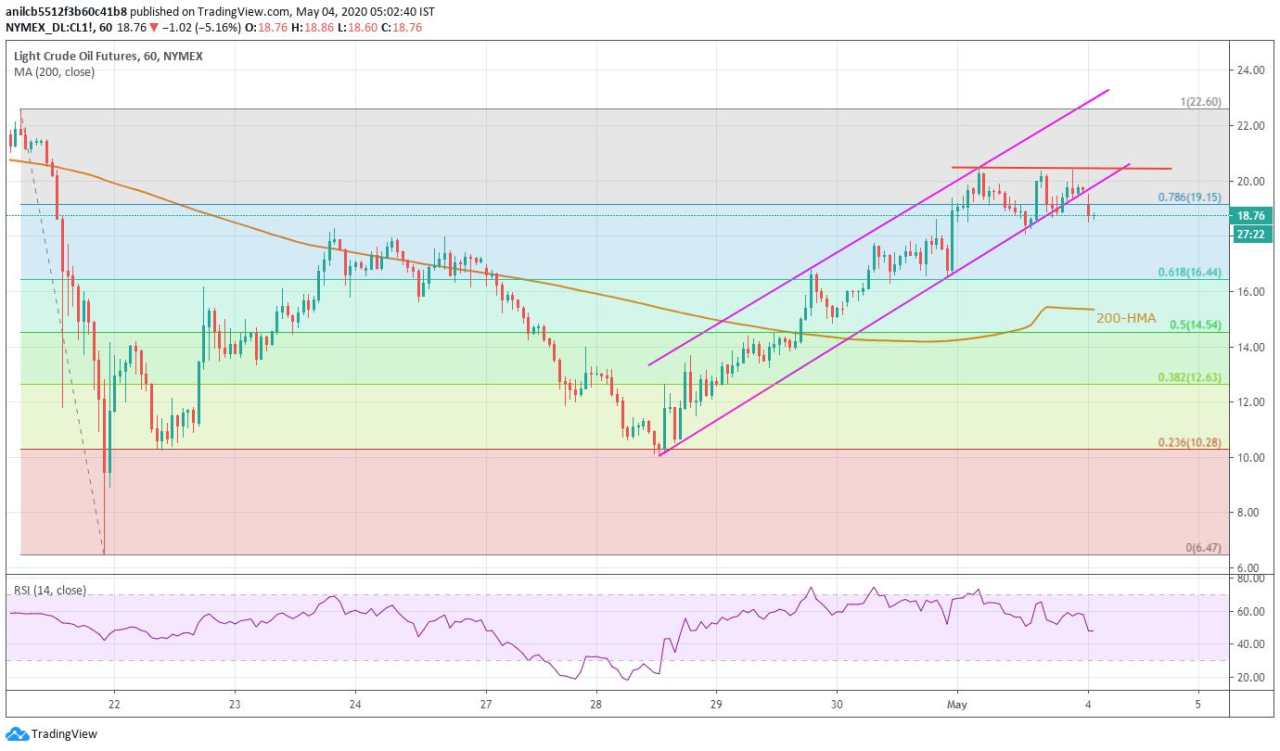1280x751 pixels.
Task: Click the May date marker on time axis
Action: pos(957,704)
